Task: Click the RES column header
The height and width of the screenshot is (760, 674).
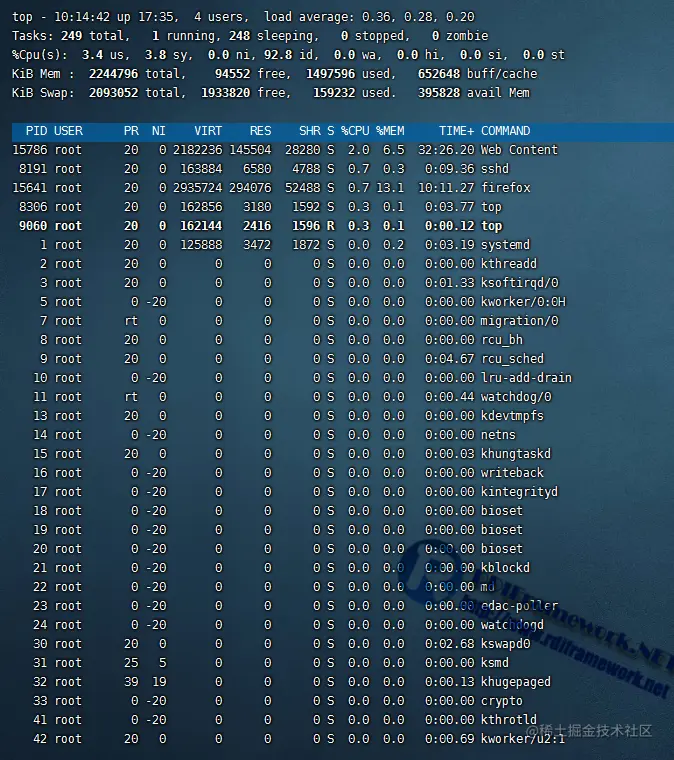Action: (x=261, y=131)
